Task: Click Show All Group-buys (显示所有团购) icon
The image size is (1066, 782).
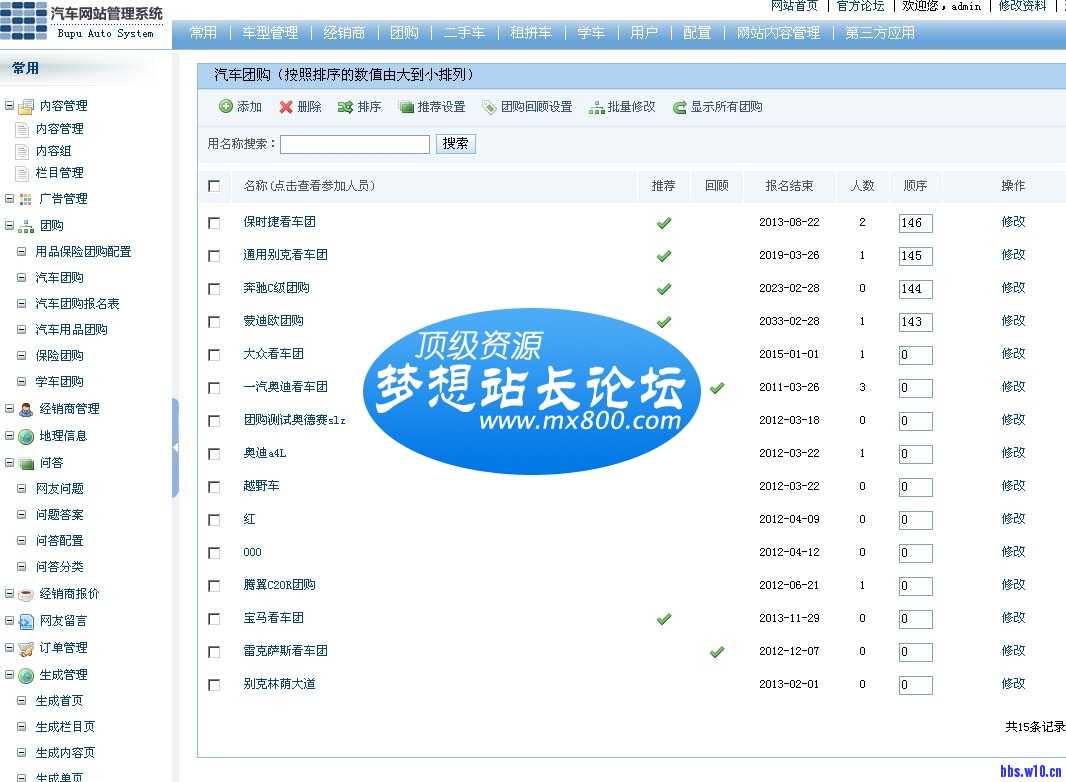Action: click(679, 107)
